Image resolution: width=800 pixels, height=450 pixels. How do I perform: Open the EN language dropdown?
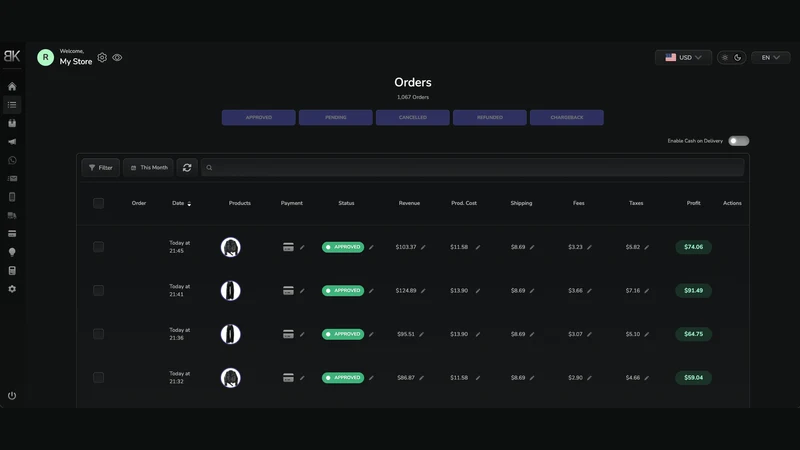[x=770, y=58]
